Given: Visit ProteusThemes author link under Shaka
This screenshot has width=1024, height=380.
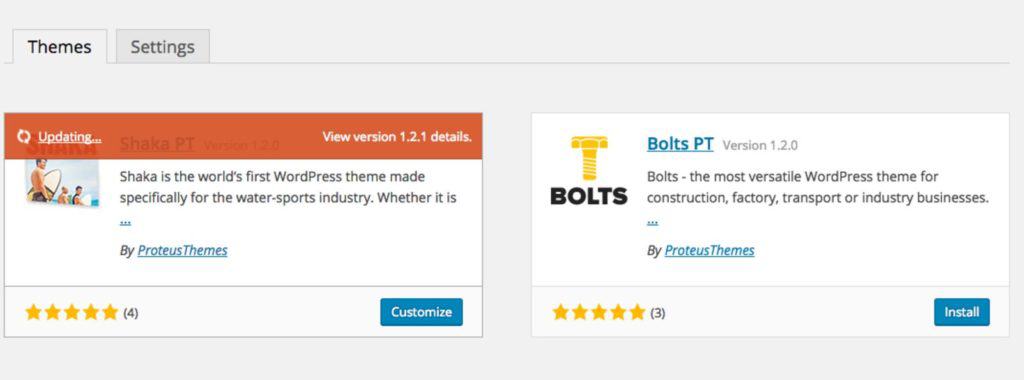Looking at the screenshot, I should pos(182,250).
